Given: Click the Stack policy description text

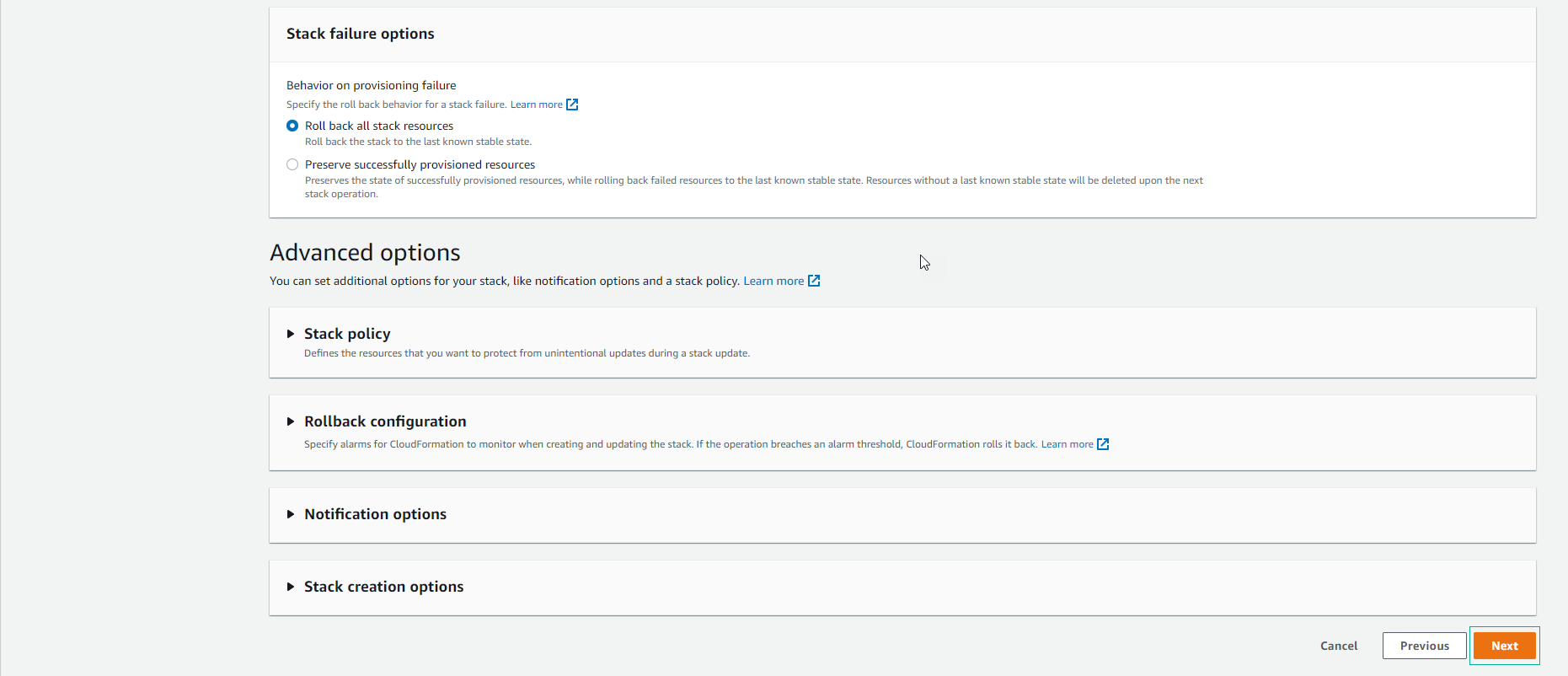Looking at the screenshot, I should [527, 353].
